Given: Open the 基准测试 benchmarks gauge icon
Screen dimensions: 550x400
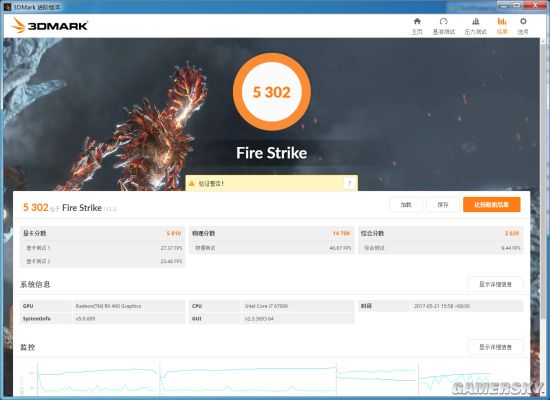Looking at the screenshot, I should pos(443,21).
